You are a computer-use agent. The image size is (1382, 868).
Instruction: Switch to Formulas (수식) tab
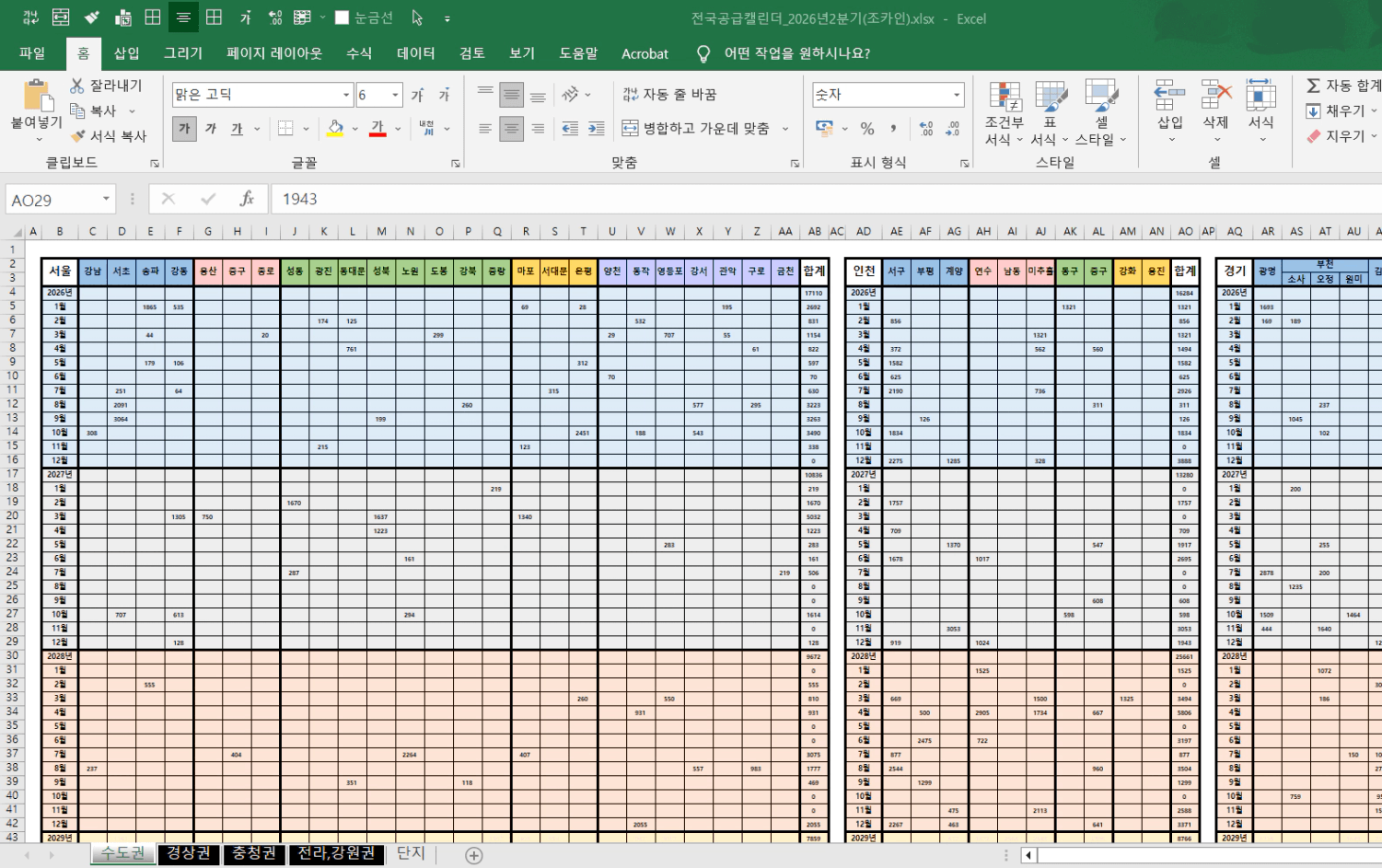coord(359,53)
